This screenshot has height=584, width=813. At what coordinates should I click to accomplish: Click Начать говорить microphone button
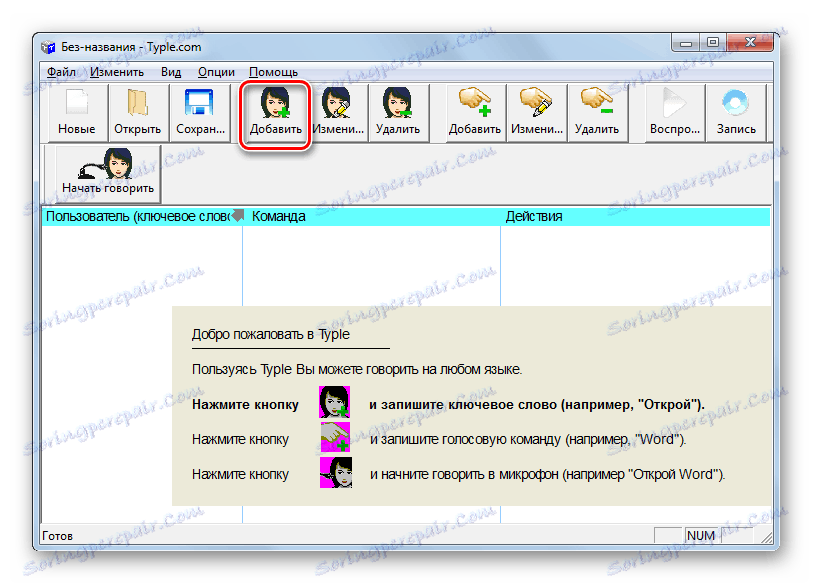(108, 173)
